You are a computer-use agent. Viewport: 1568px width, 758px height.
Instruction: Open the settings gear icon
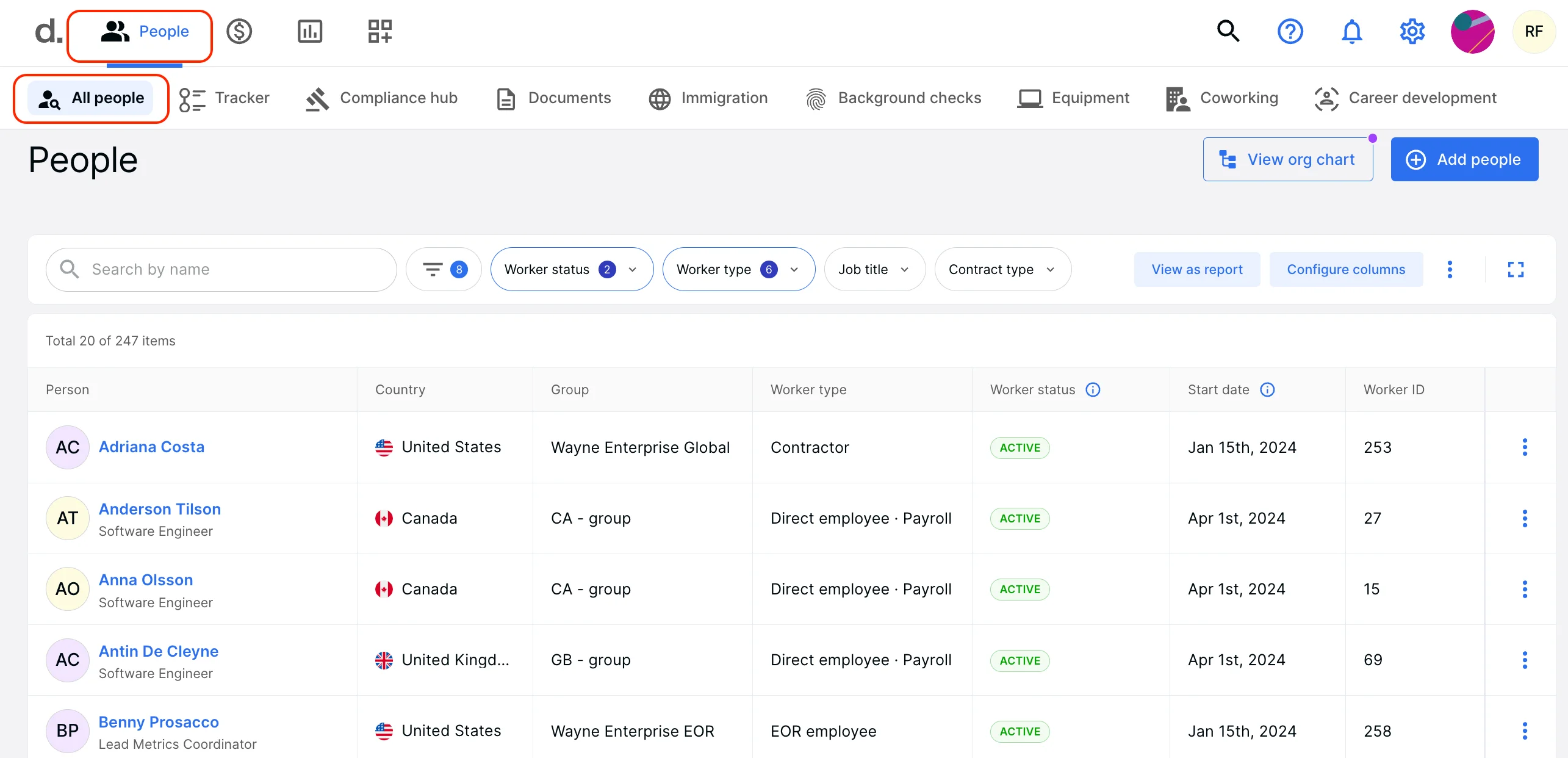(1412, 31)
